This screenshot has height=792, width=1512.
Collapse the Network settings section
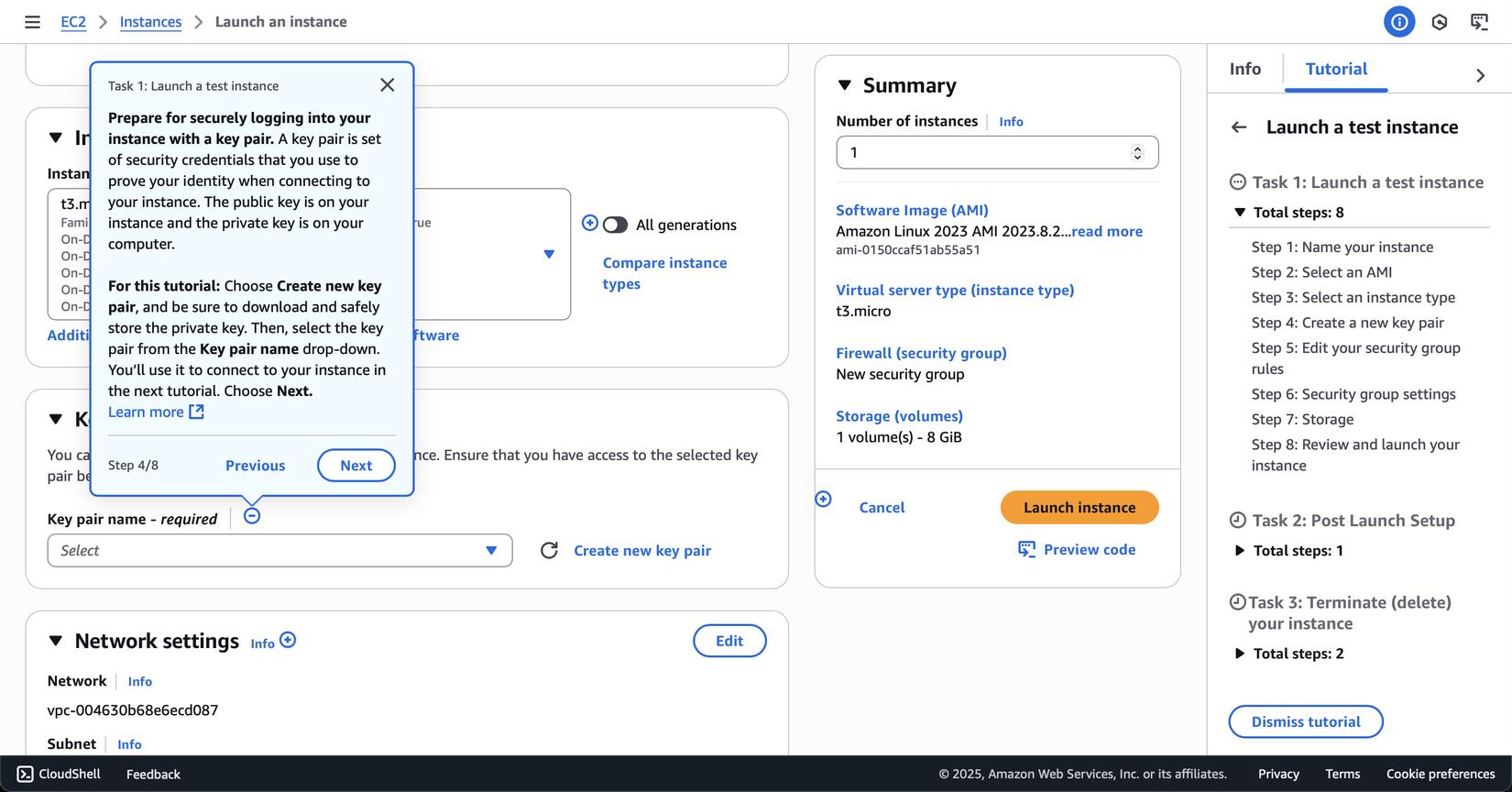(x=56, y=641)
